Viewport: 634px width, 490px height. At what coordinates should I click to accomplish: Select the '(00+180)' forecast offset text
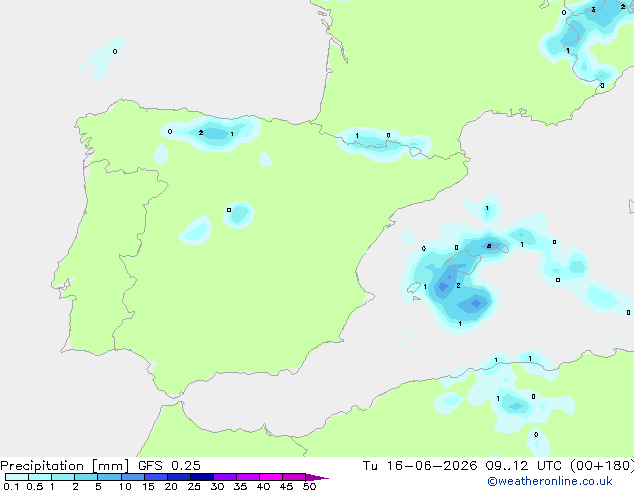point(602,466)
